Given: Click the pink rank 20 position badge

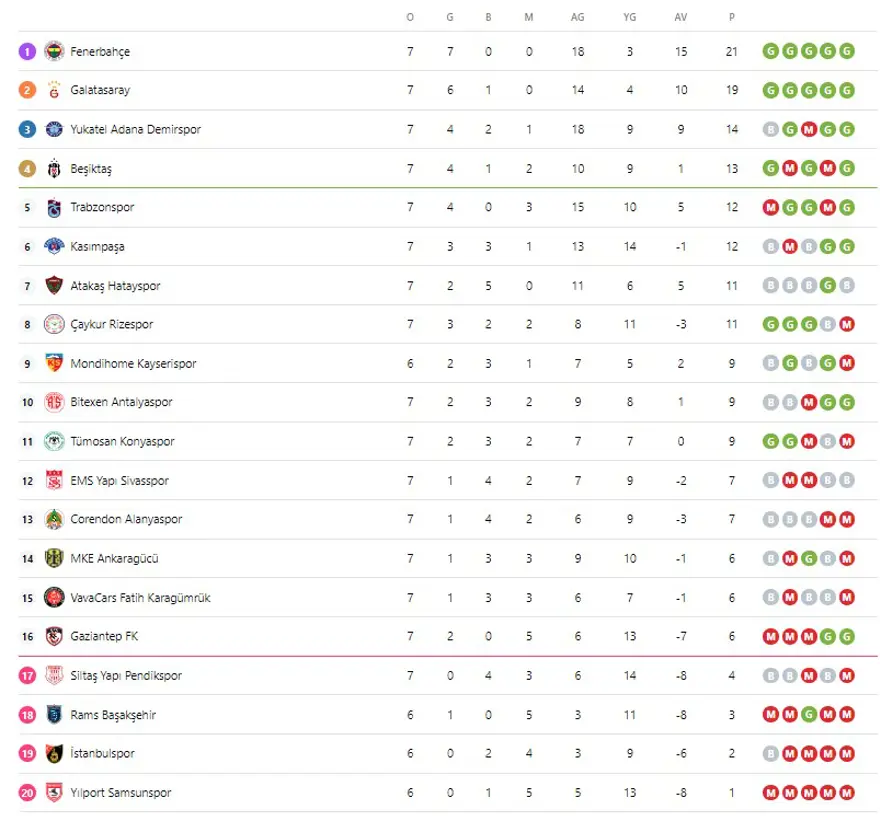Looking at the screenshot, I should click(x=27, y=793).
